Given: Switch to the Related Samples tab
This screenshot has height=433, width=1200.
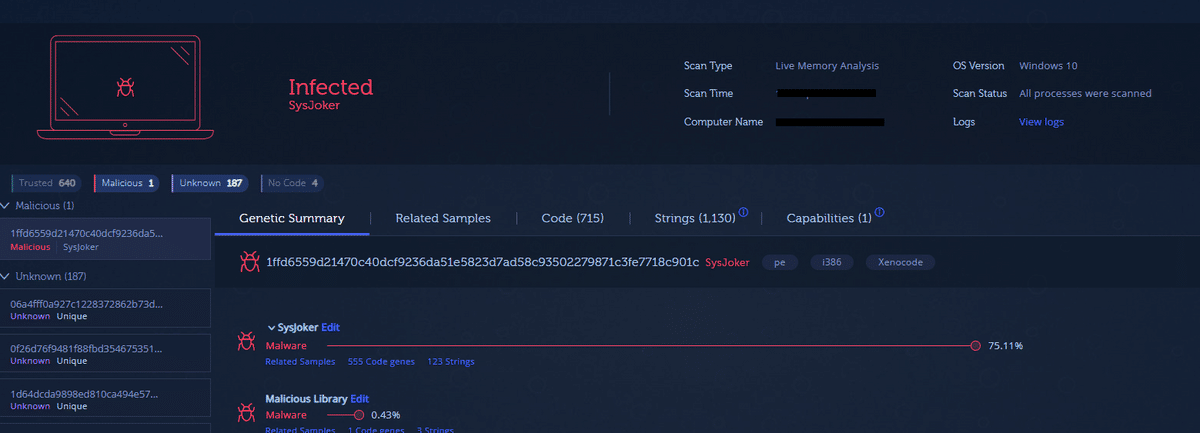Looking at the screenshot, I should tap(442, 218).
